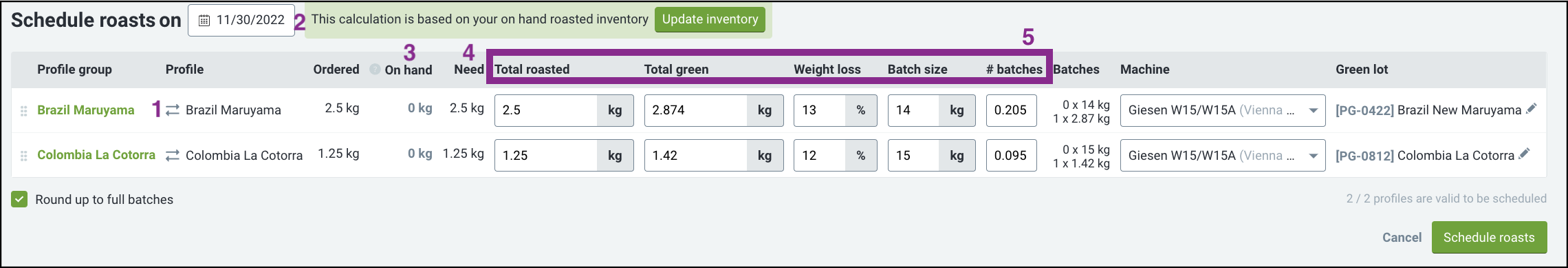Click drag handle for Brazil Maruyama row
This screenshot has height=268, width=1568.
23,111
